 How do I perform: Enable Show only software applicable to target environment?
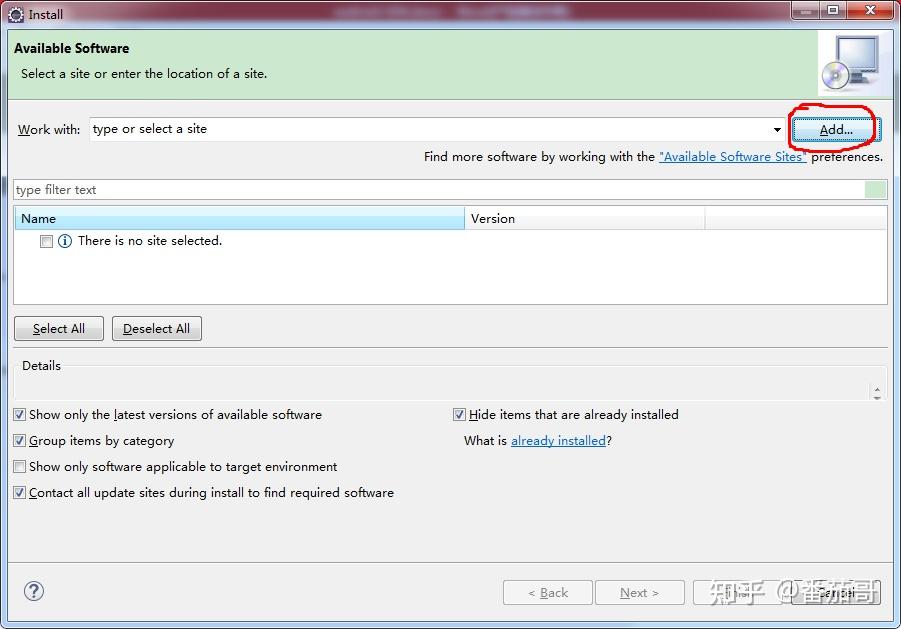(x=20, y=466)
